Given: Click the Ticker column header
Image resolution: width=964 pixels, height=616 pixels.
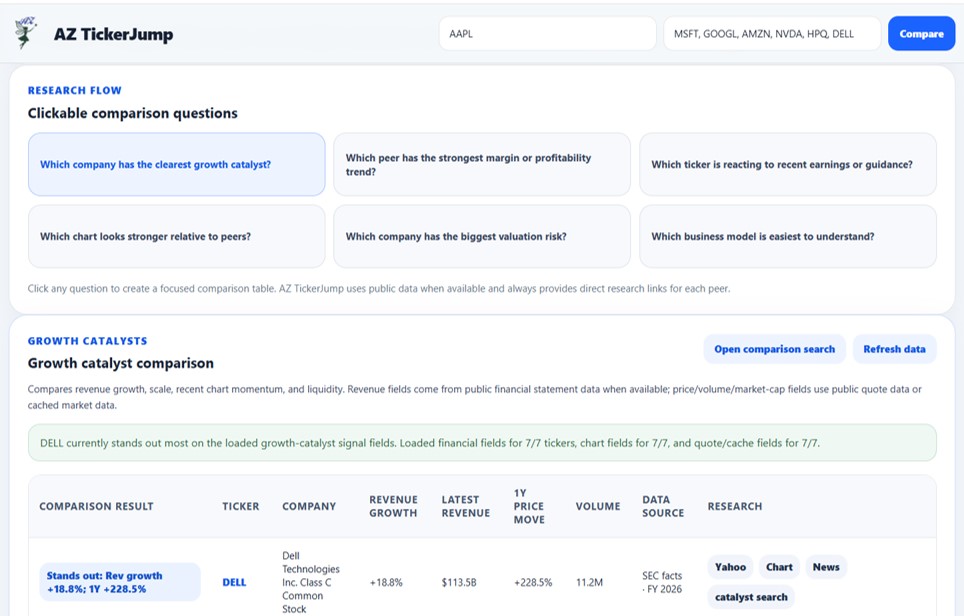Looking at the screenshot, I should click(240, 506).
